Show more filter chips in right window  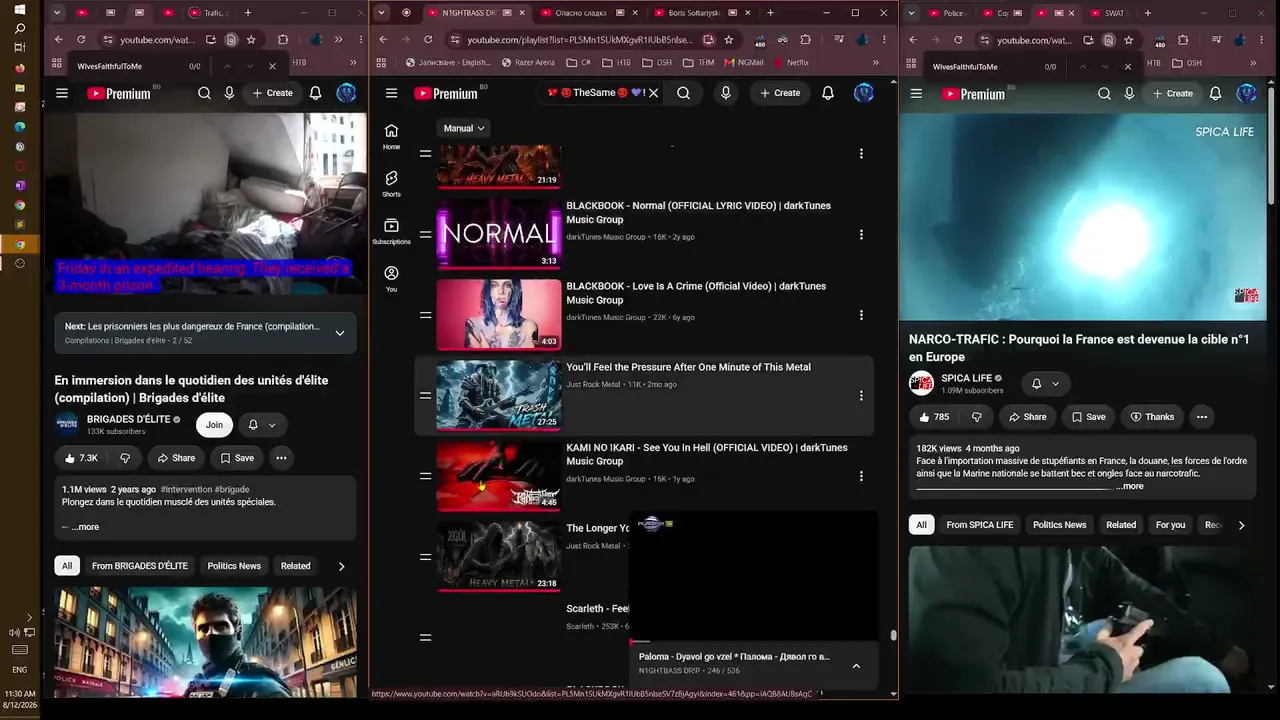(x=1241, y=525)
